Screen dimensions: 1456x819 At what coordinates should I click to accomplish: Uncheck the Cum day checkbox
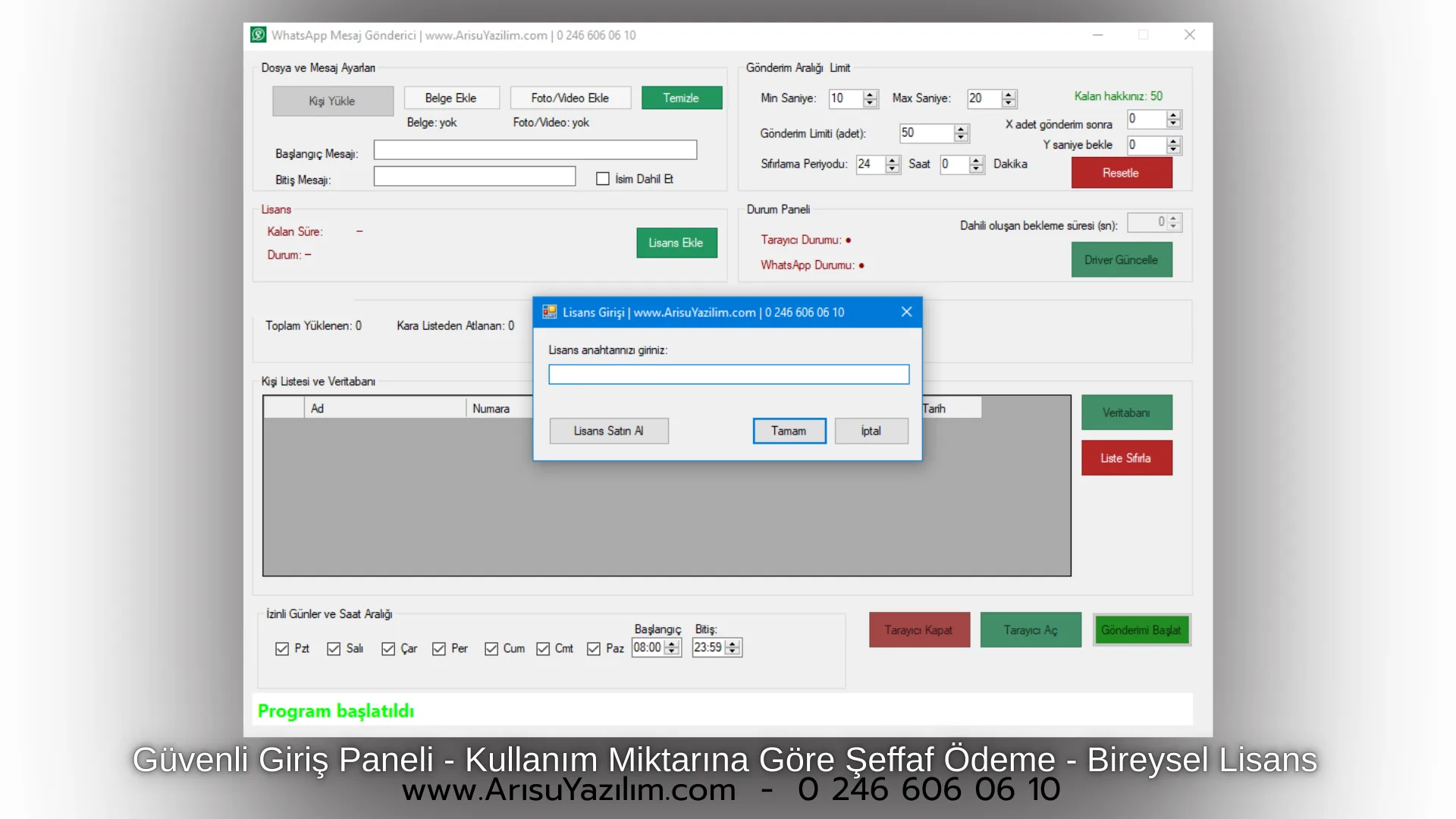click(491, 649)
